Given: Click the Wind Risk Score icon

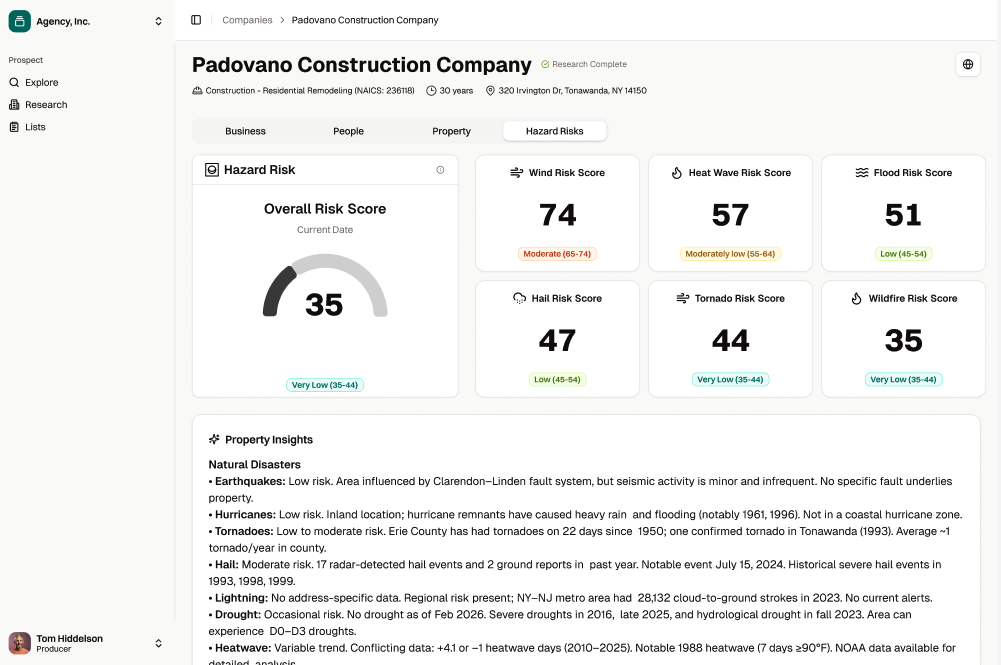Looking at the screenshot, I should click(517, 173).
